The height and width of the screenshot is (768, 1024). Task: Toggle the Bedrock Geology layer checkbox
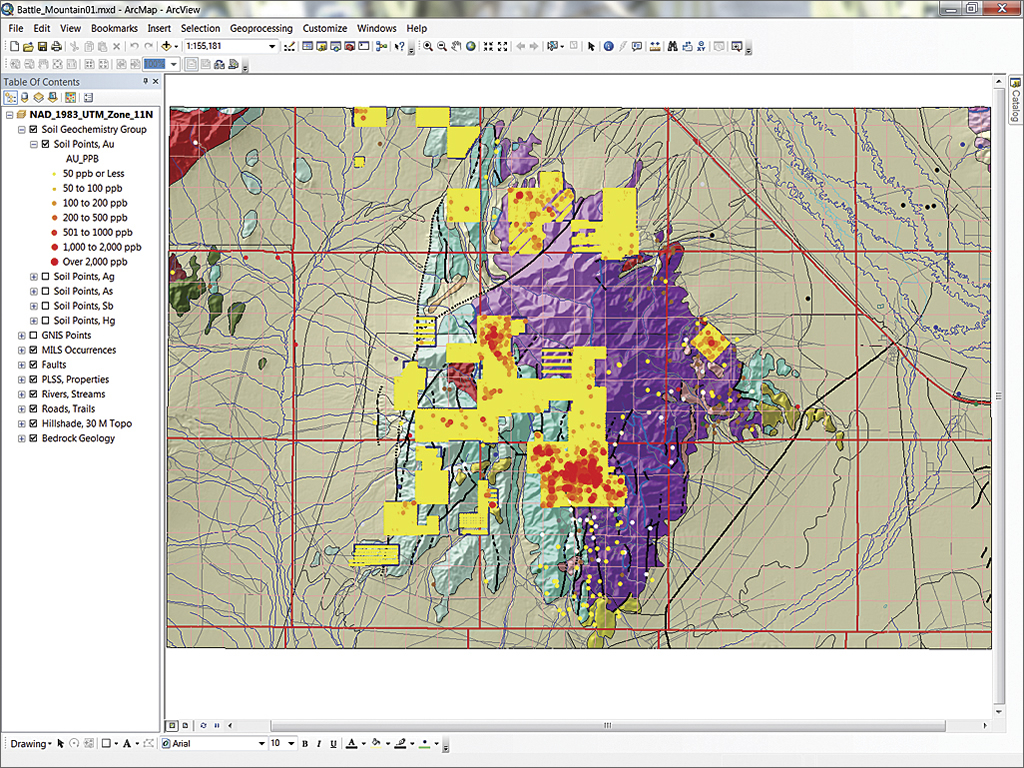pos(35,438)
